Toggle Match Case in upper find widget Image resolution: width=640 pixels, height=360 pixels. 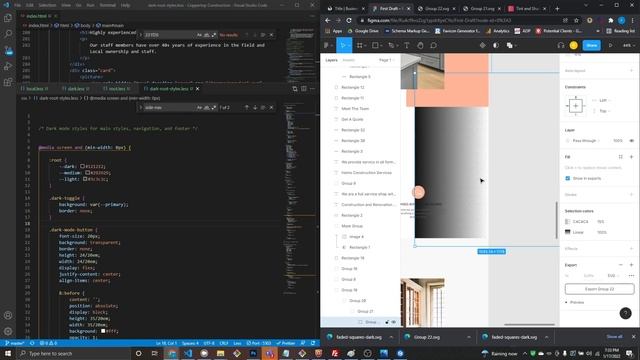pyautogui.click(x=199, y=35)
